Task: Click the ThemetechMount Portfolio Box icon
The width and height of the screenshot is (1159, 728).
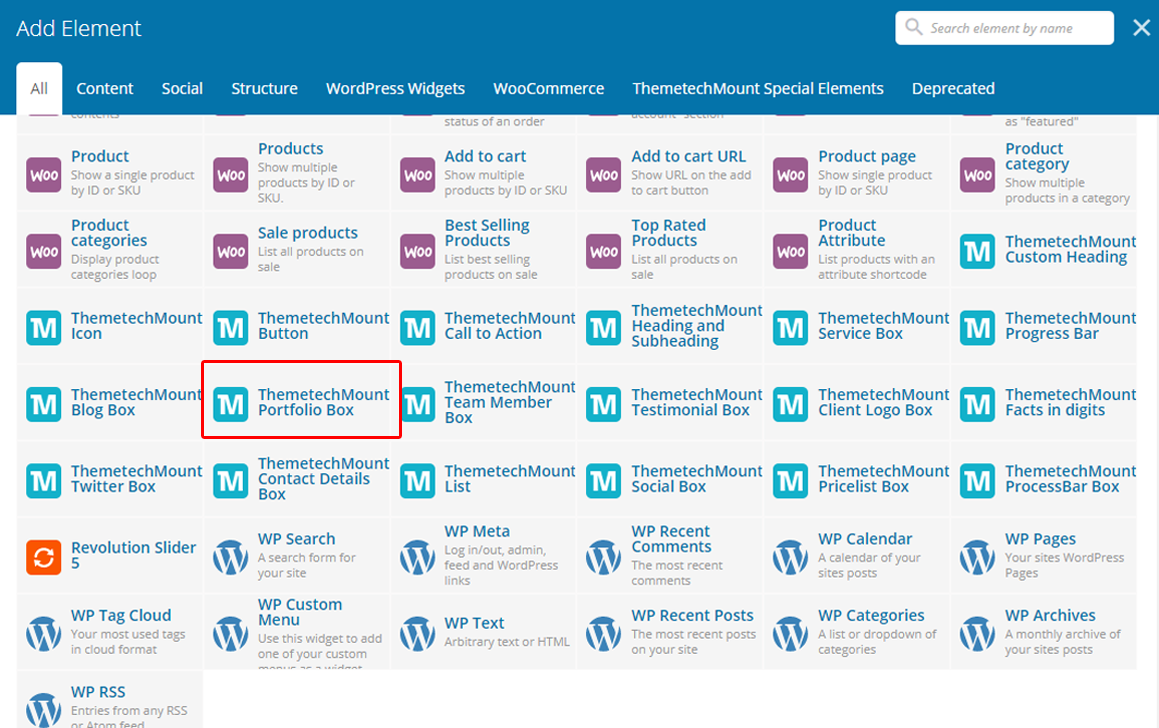Action: [x=231, y=403]
